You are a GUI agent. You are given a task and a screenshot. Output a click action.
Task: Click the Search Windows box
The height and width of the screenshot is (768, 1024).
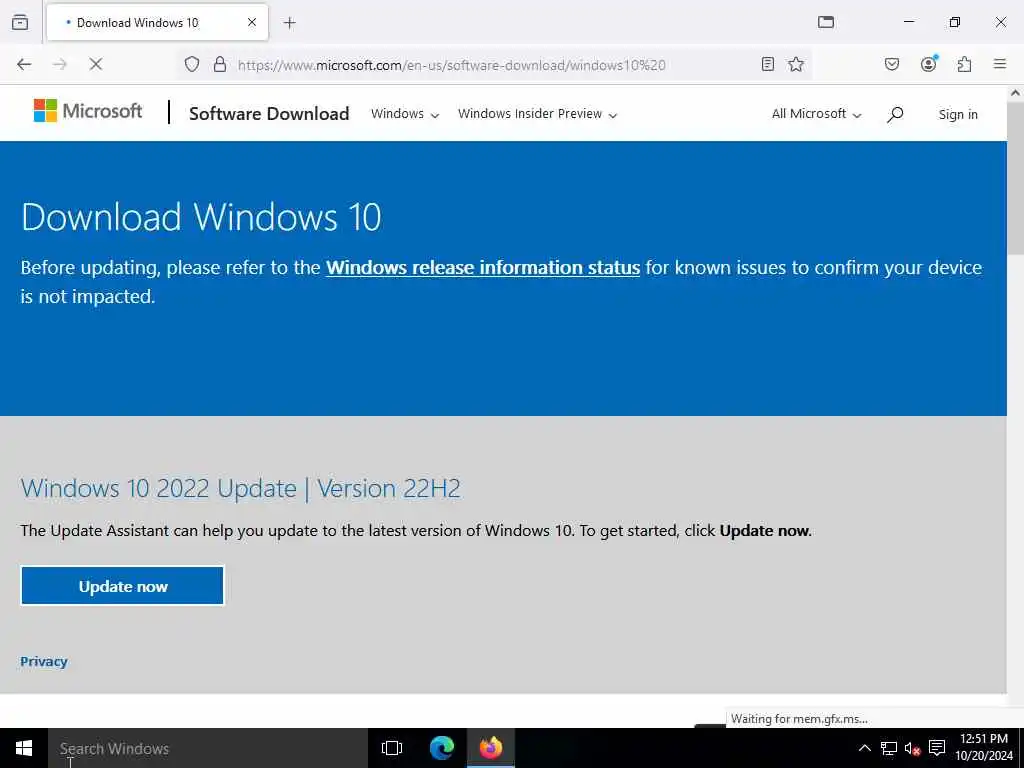coord(208,748)
